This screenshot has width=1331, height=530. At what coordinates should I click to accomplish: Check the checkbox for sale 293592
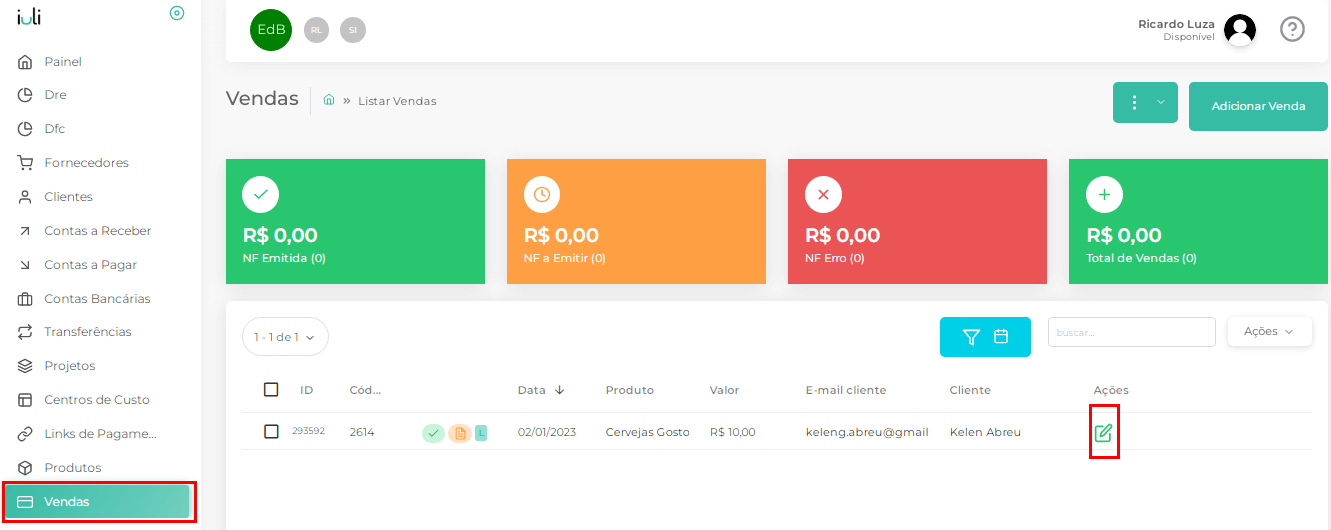point(271,432)
